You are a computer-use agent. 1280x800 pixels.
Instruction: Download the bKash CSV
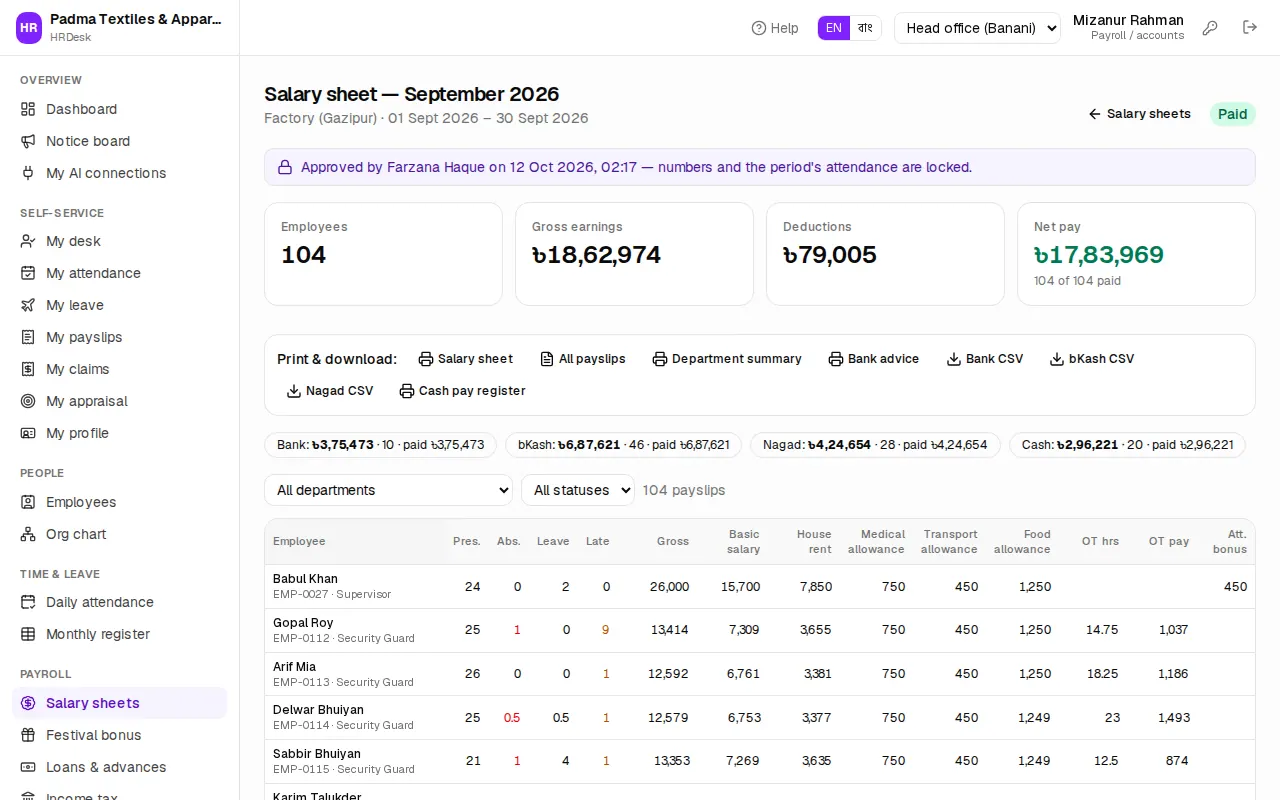(x=1092, y=359)
